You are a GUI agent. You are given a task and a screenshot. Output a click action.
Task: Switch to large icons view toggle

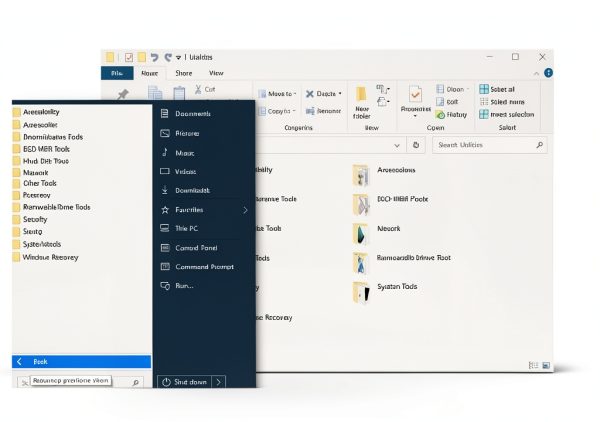[546, 365]
